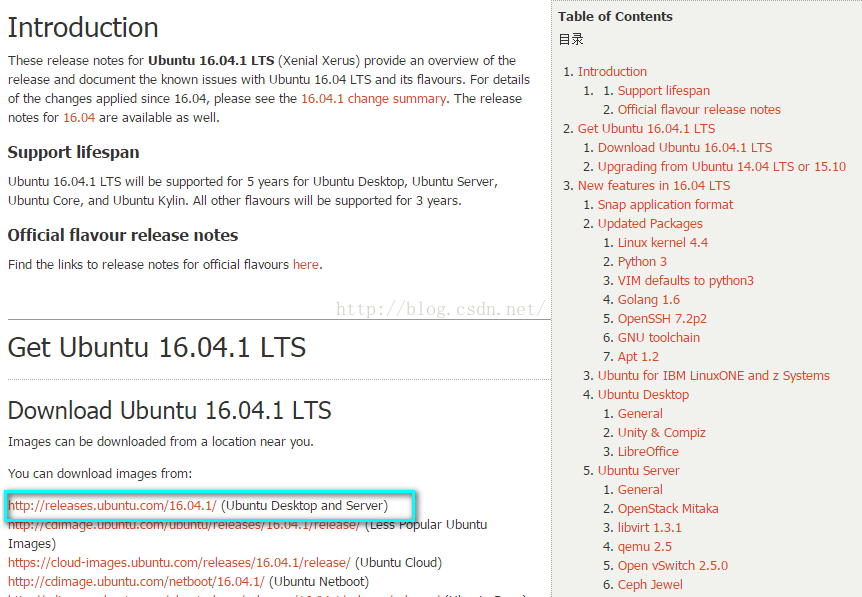Image resolution: width=862 pixels, height=597 pixels.
Task: Click 'You can download images from:' text
Action: tap(100, 473)
